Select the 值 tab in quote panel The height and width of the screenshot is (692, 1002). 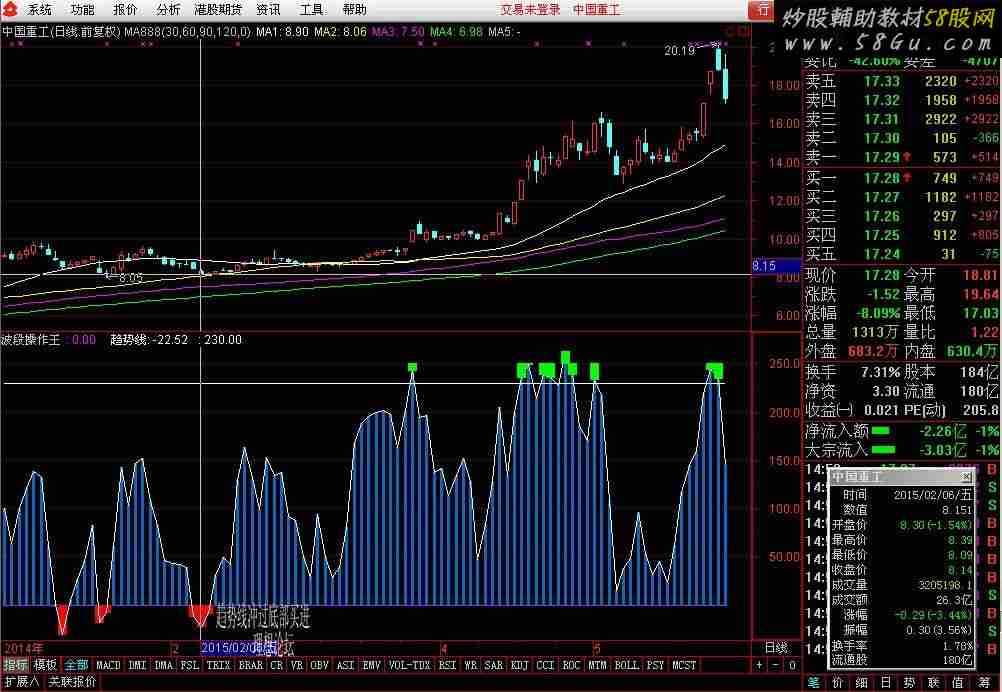(x=959, y=683)
